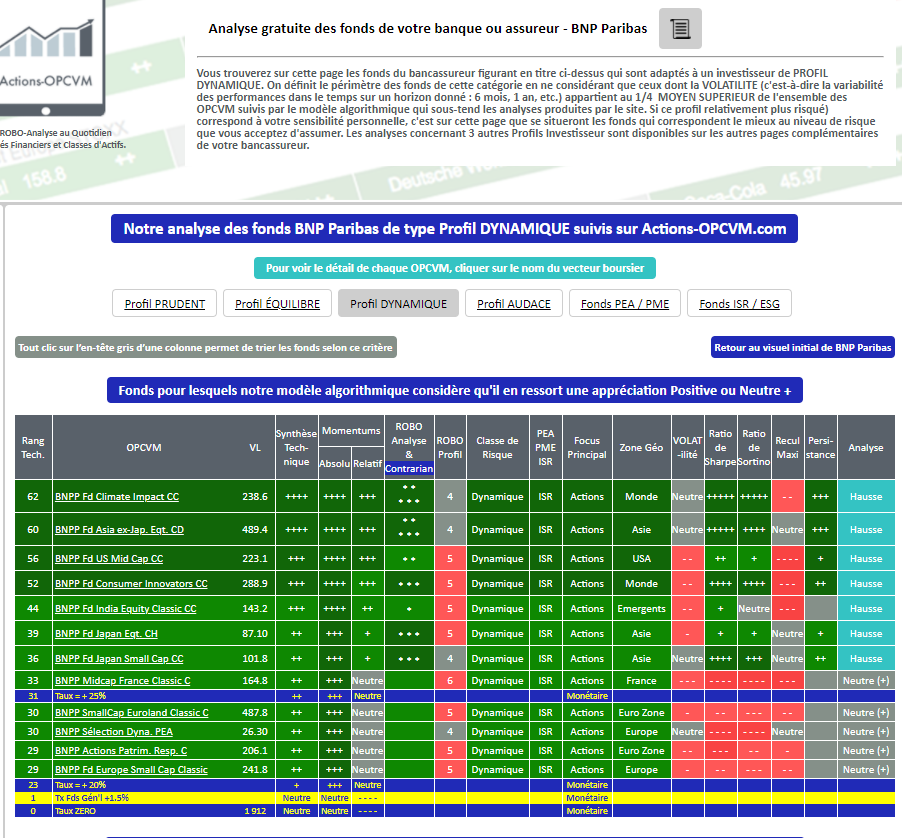Open the Fonds PEA / PME tab

625,304
